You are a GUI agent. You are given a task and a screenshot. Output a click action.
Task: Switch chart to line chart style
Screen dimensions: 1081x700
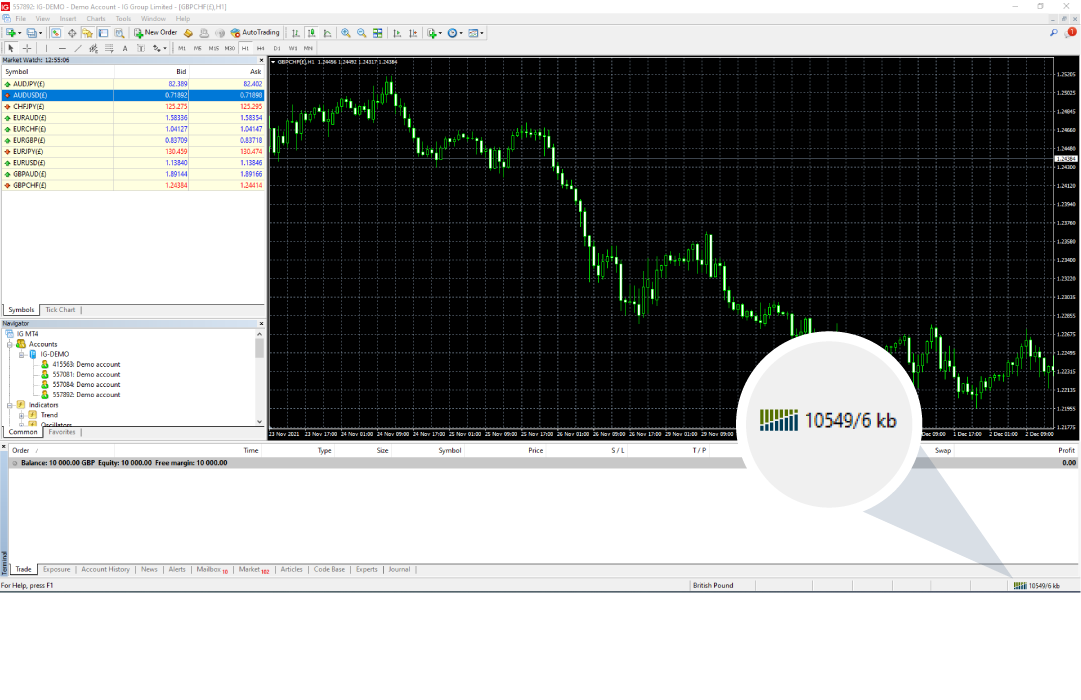[x=327, y=32]
